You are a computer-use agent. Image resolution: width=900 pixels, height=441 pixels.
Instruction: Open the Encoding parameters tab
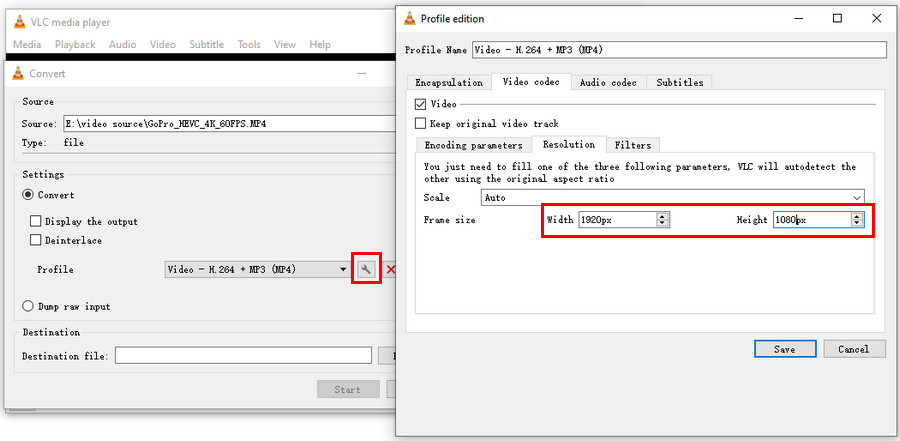tap(474, 145)
